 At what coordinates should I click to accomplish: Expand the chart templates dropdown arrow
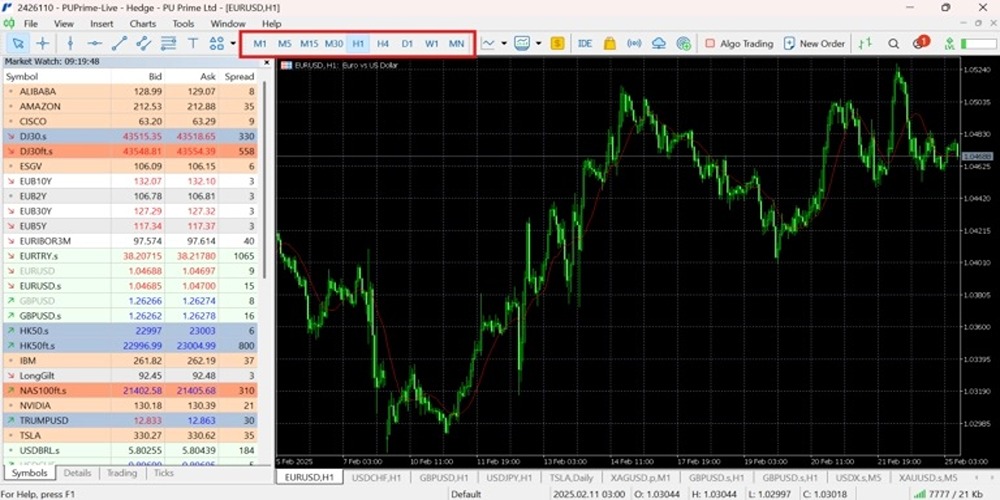[539, 43]
